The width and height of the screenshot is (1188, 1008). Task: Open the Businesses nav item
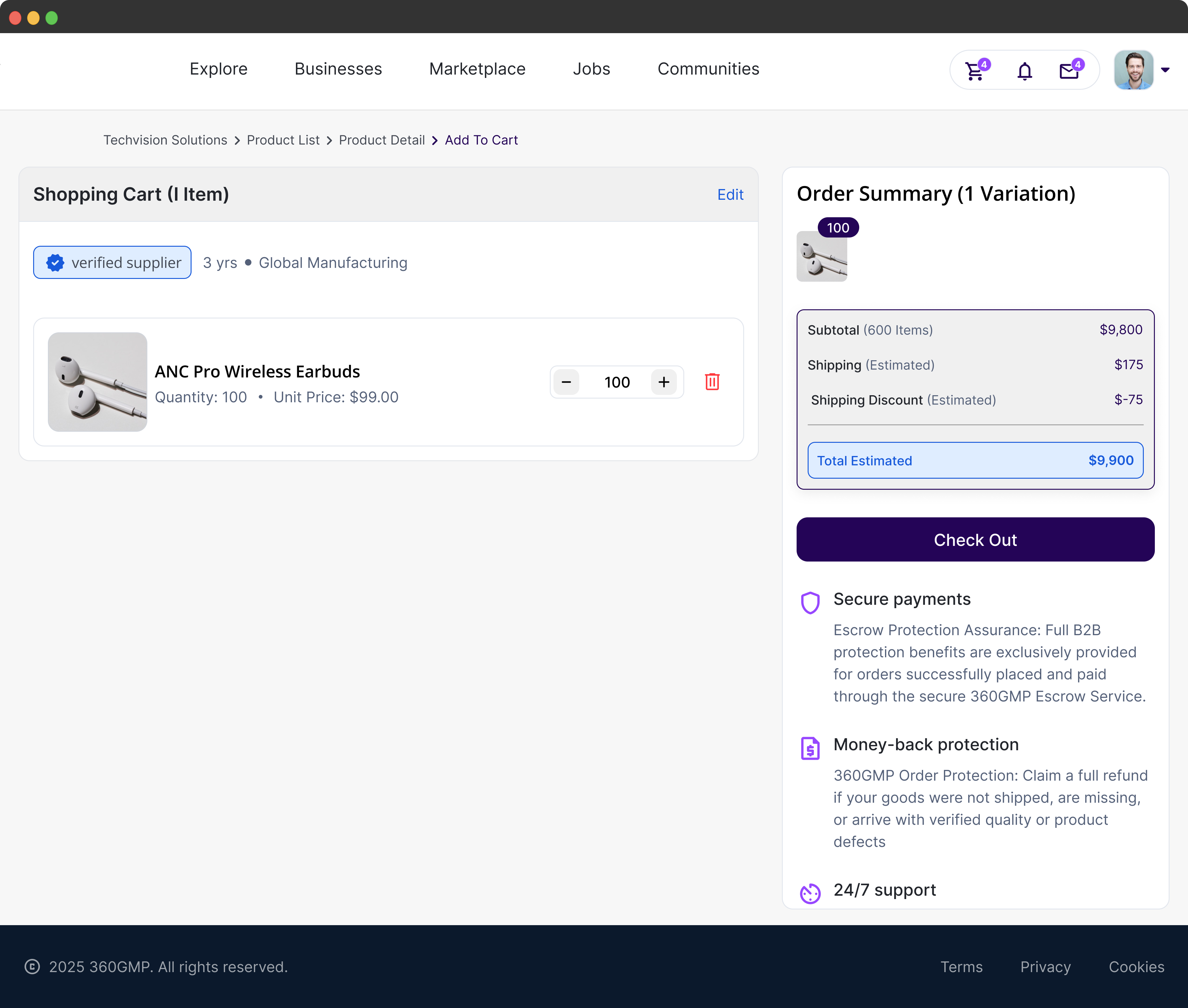tap(338, 68)
